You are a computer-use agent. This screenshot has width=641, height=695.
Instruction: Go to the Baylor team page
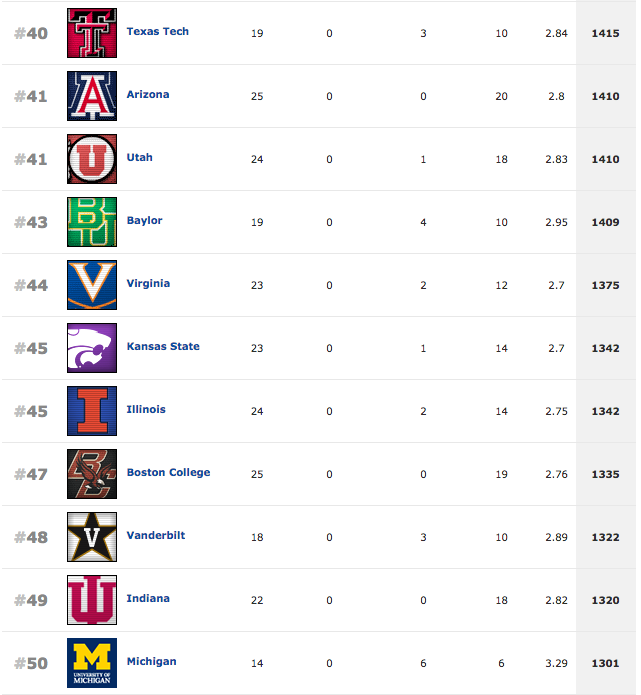[x=144, y=221]
